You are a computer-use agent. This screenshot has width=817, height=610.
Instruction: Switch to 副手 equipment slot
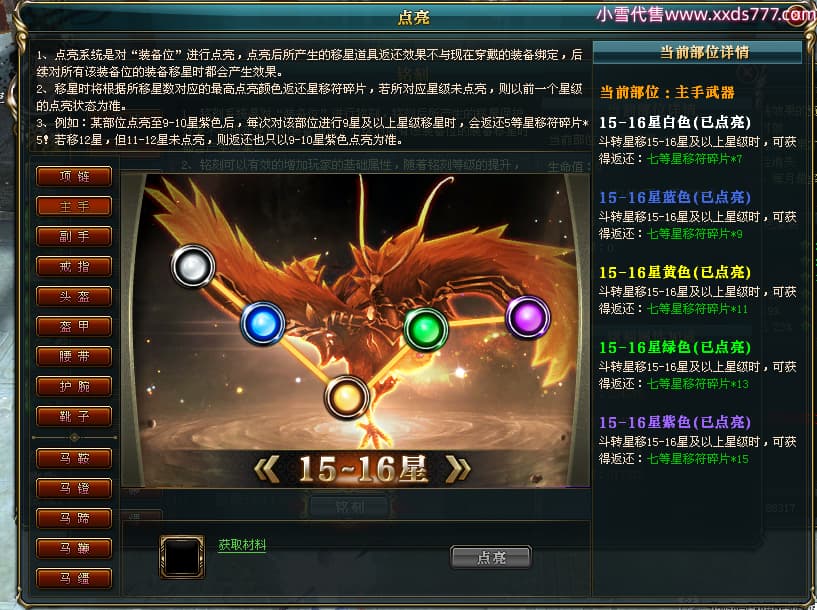[x=74, y=236]
